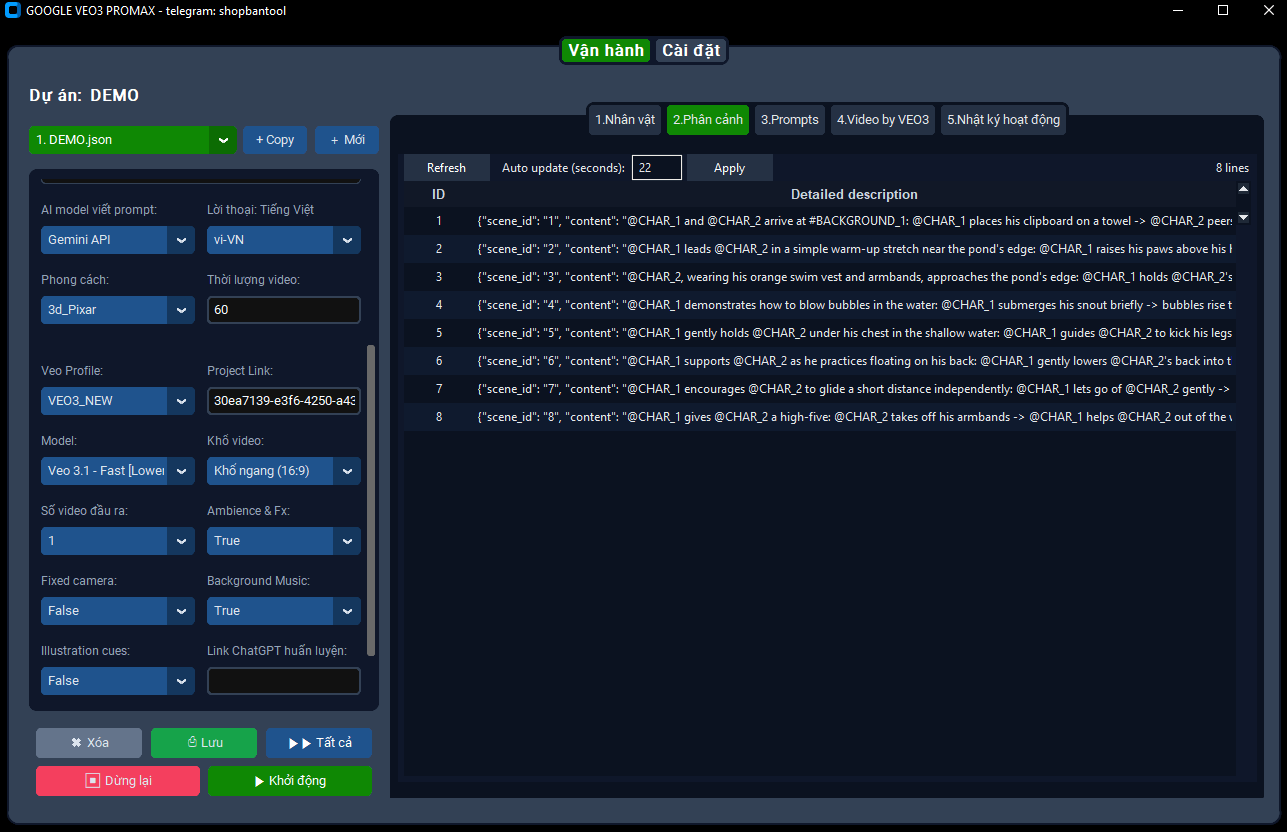Click the app icon in title bar

(13, 10)
